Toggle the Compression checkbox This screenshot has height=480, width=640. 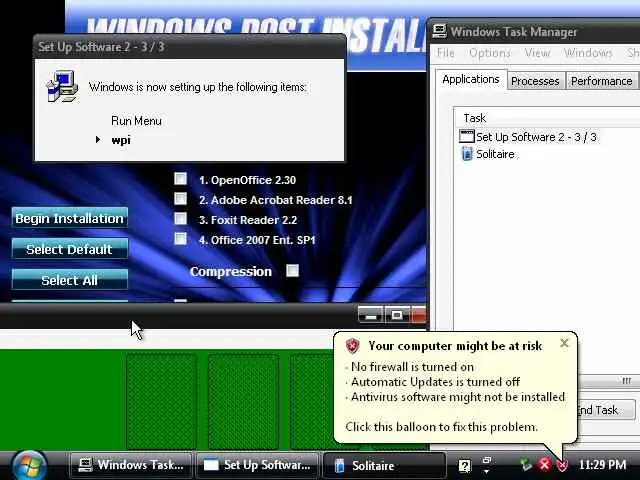pyautogui.click(x=292, y=271)
